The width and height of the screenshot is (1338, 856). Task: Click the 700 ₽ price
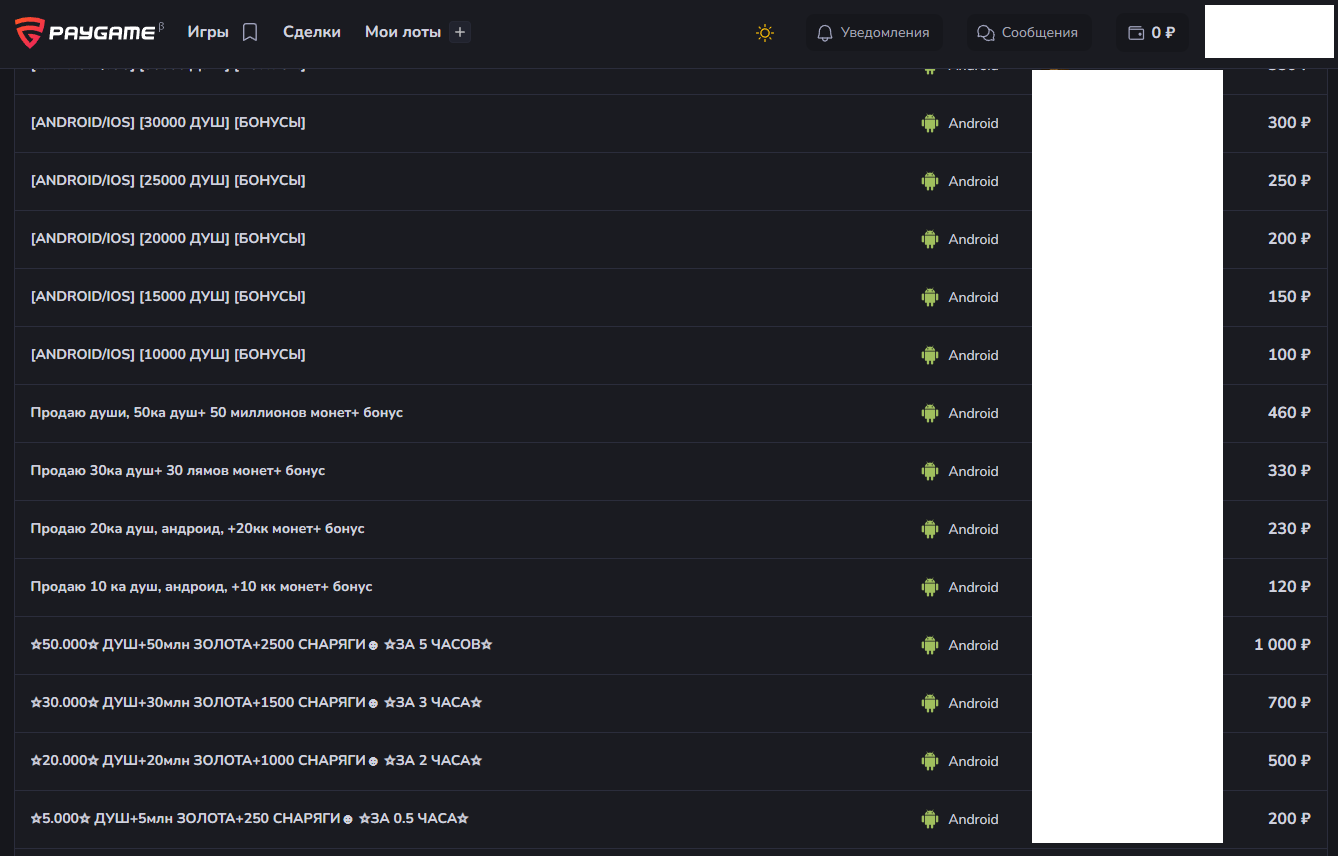point(1289,703)
